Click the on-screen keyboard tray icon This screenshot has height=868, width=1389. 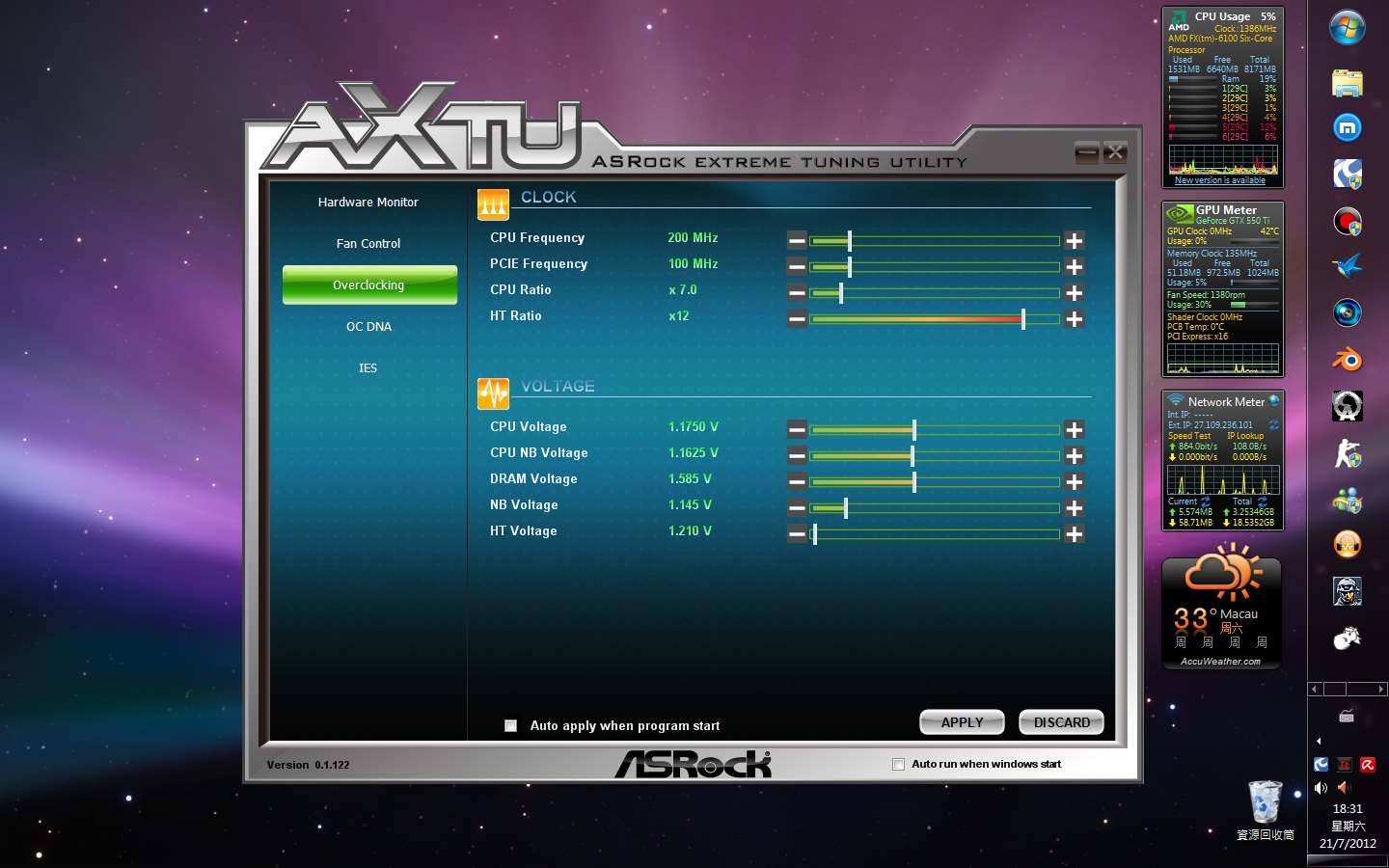click(1347, 716)
